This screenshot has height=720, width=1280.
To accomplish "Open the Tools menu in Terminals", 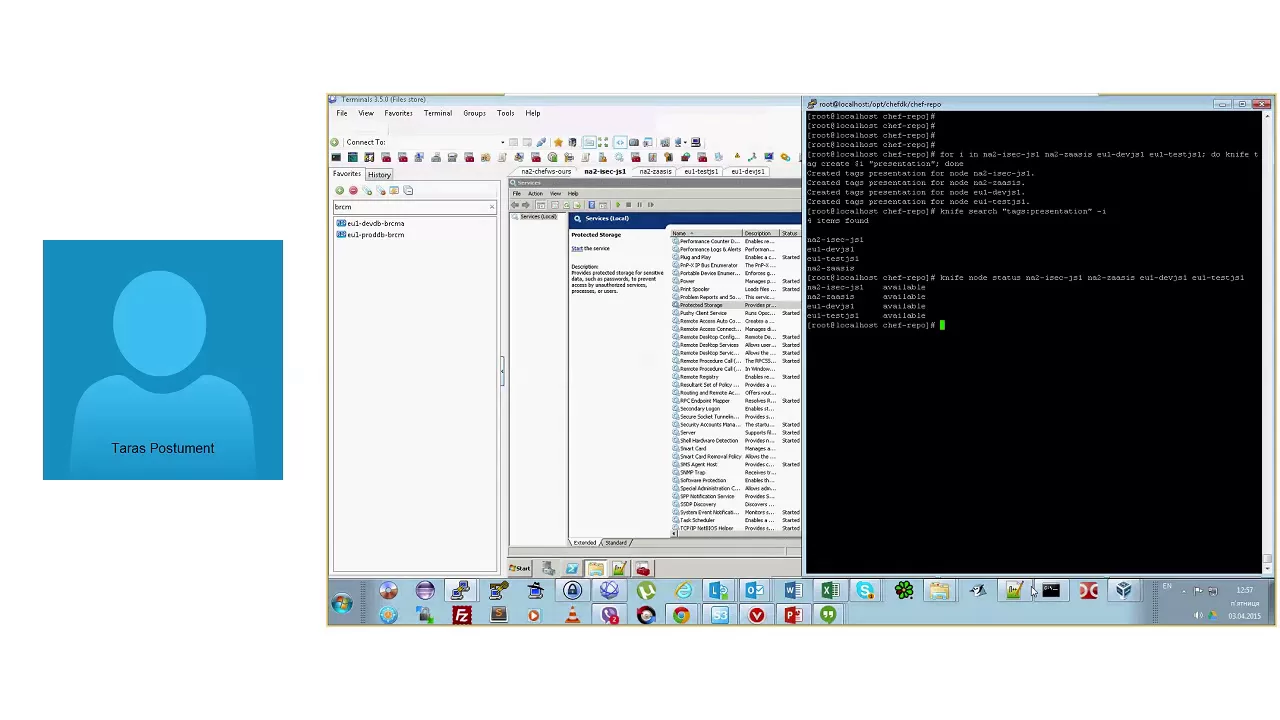I will (x=505, y=113).
